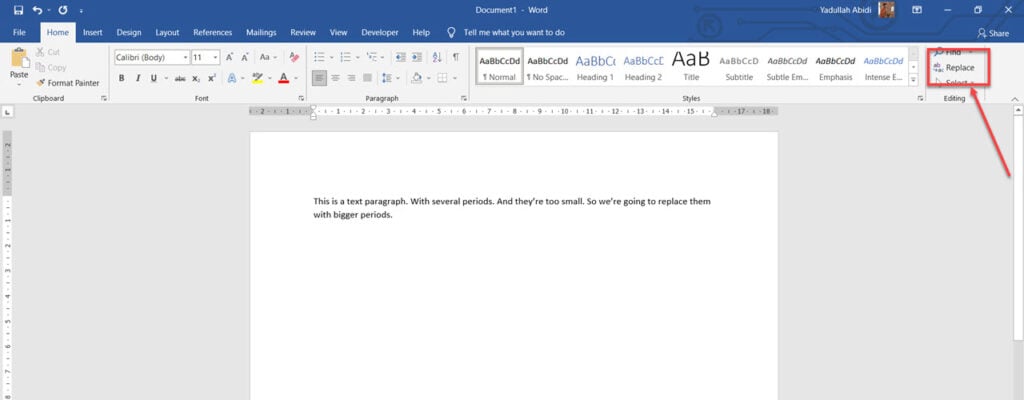Sort the selected text alphabetically
The width and height of the screenshot is (1024, 400).
pyautogui.click(x=437, y=58)
